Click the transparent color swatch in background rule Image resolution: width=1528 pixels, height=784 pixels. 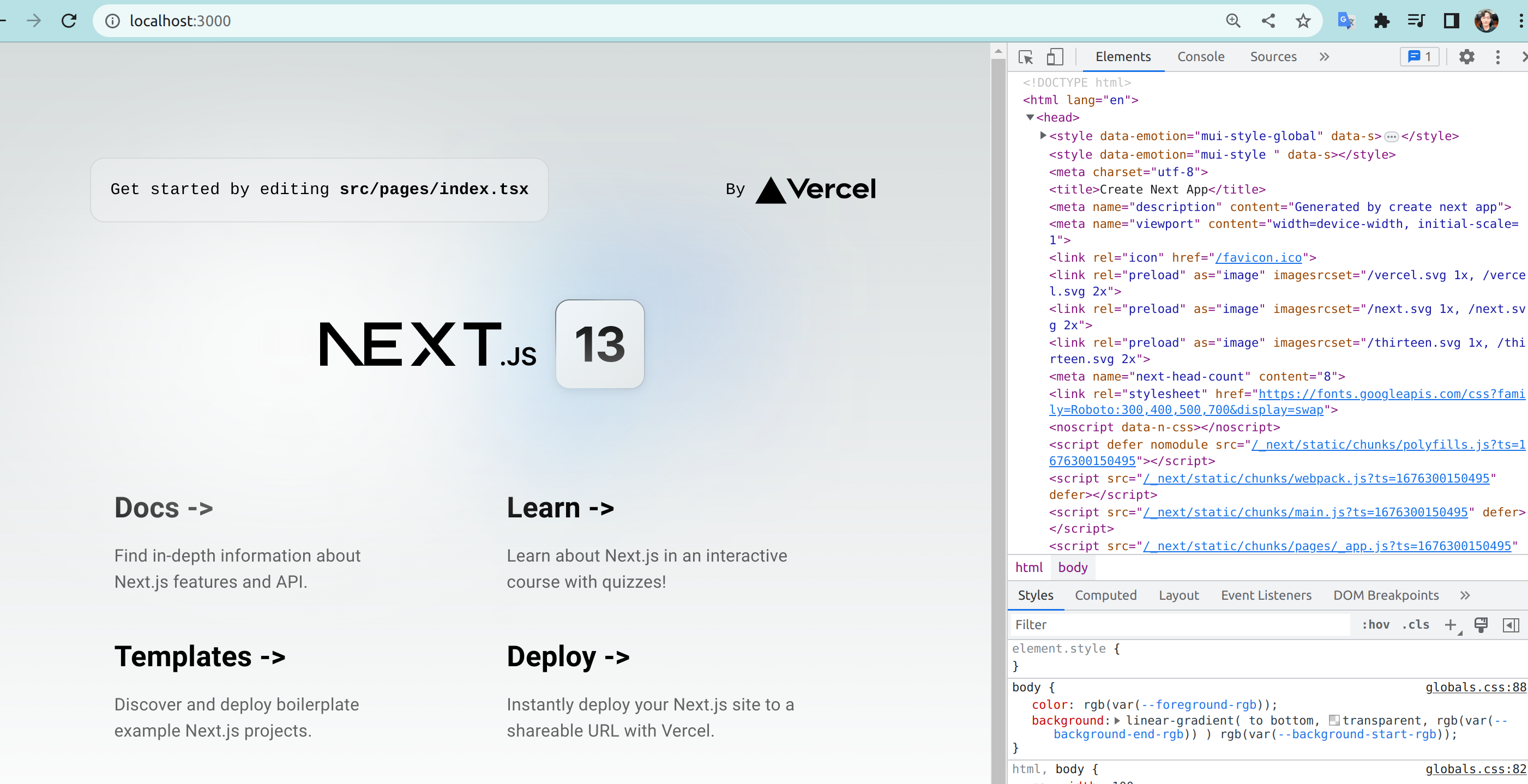[x=1335, y=720]
